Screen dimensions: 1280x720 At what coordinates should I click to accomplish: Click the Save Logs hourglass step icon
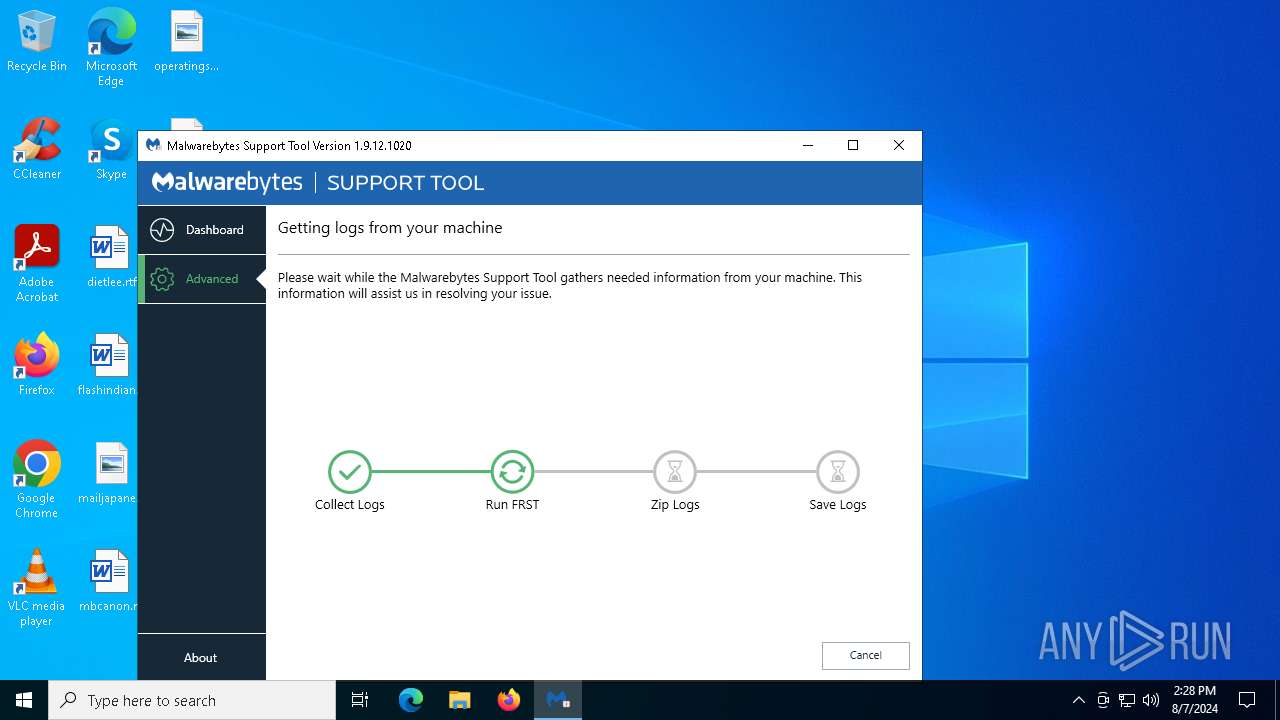coord(838,471)
